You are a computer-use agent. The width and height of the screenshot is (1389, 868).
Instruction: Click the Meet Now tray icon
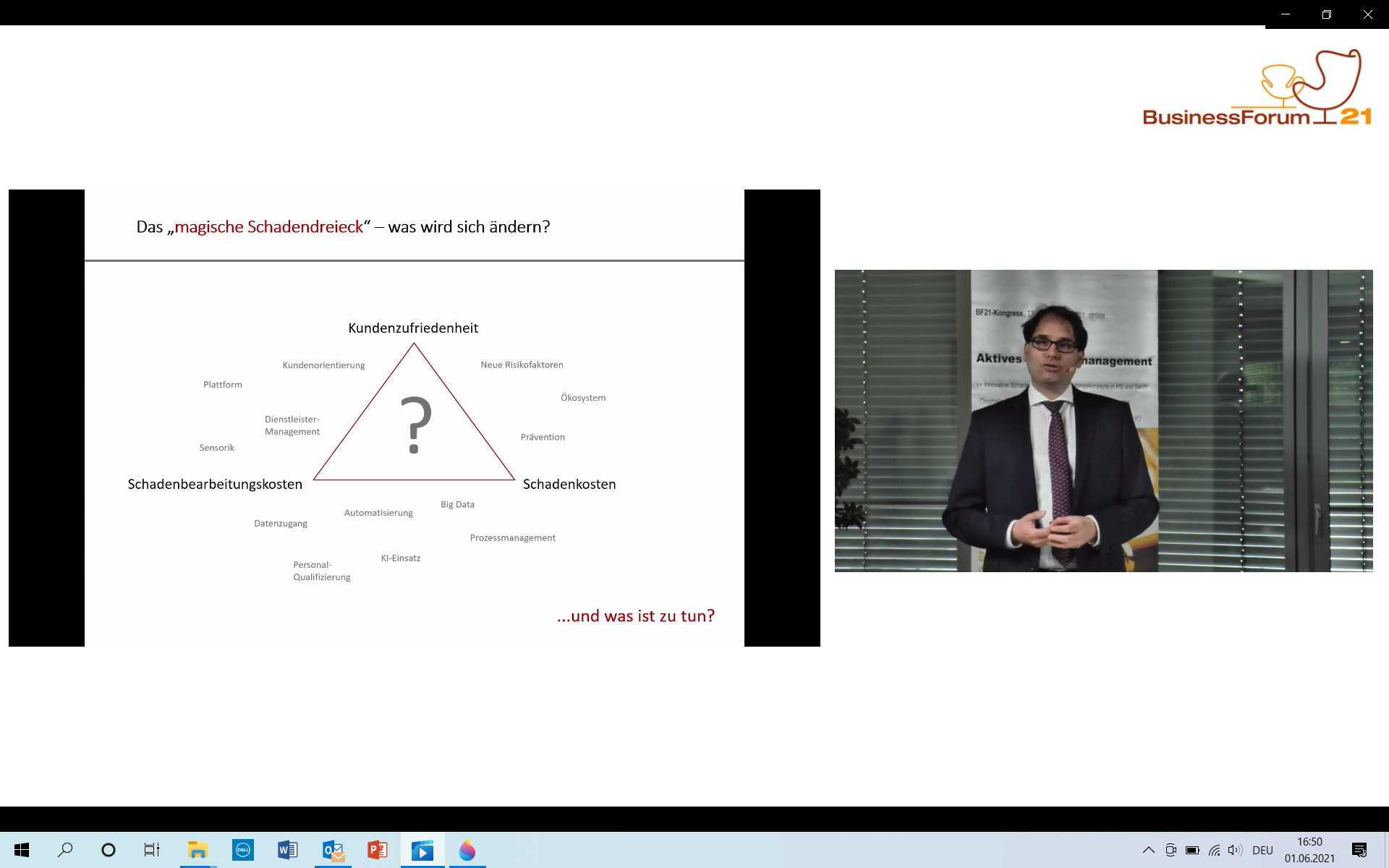pos(1171,850)
